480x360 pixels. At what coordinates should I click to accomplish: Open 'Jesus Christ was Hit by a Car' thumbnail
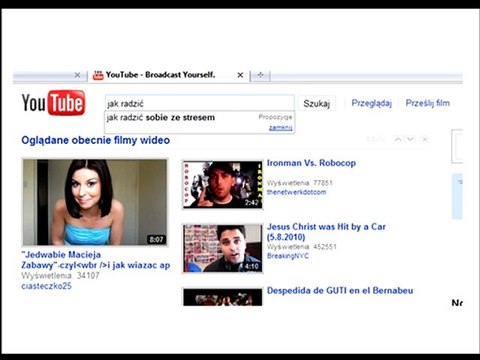223,248
